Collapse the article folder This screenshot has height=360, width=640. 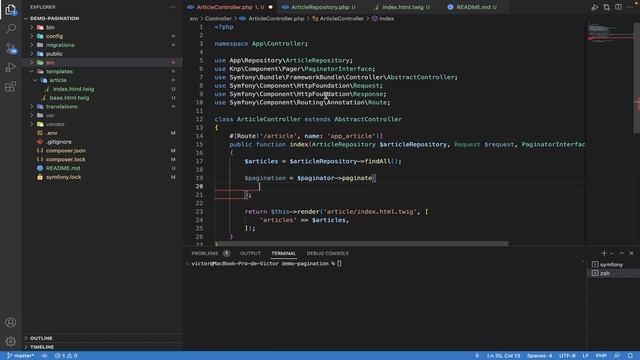tap(35, 80)
